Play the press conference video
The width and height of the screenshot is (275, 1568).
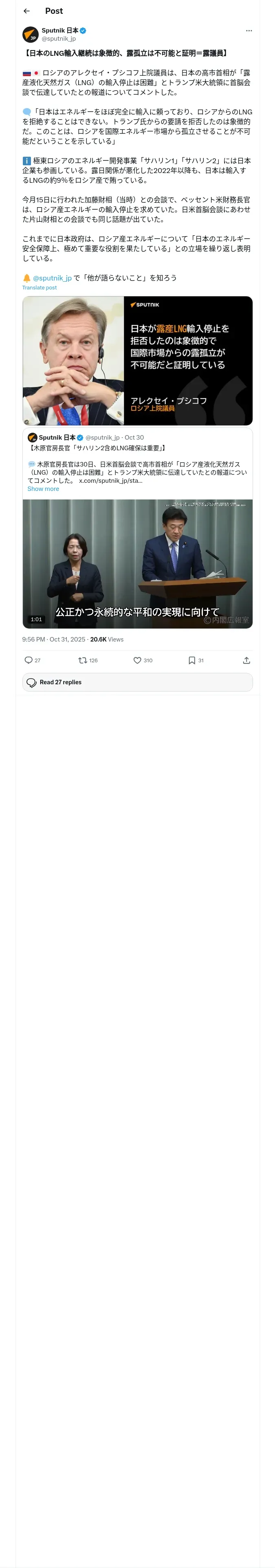pos(137,564)
